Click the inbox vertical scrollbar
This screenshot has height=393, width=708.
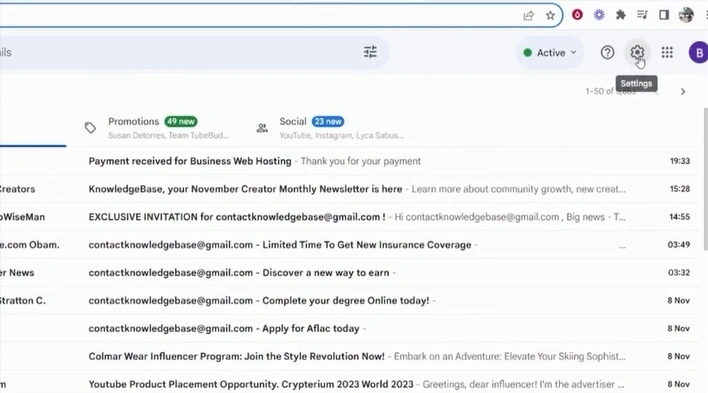(705, 179)
